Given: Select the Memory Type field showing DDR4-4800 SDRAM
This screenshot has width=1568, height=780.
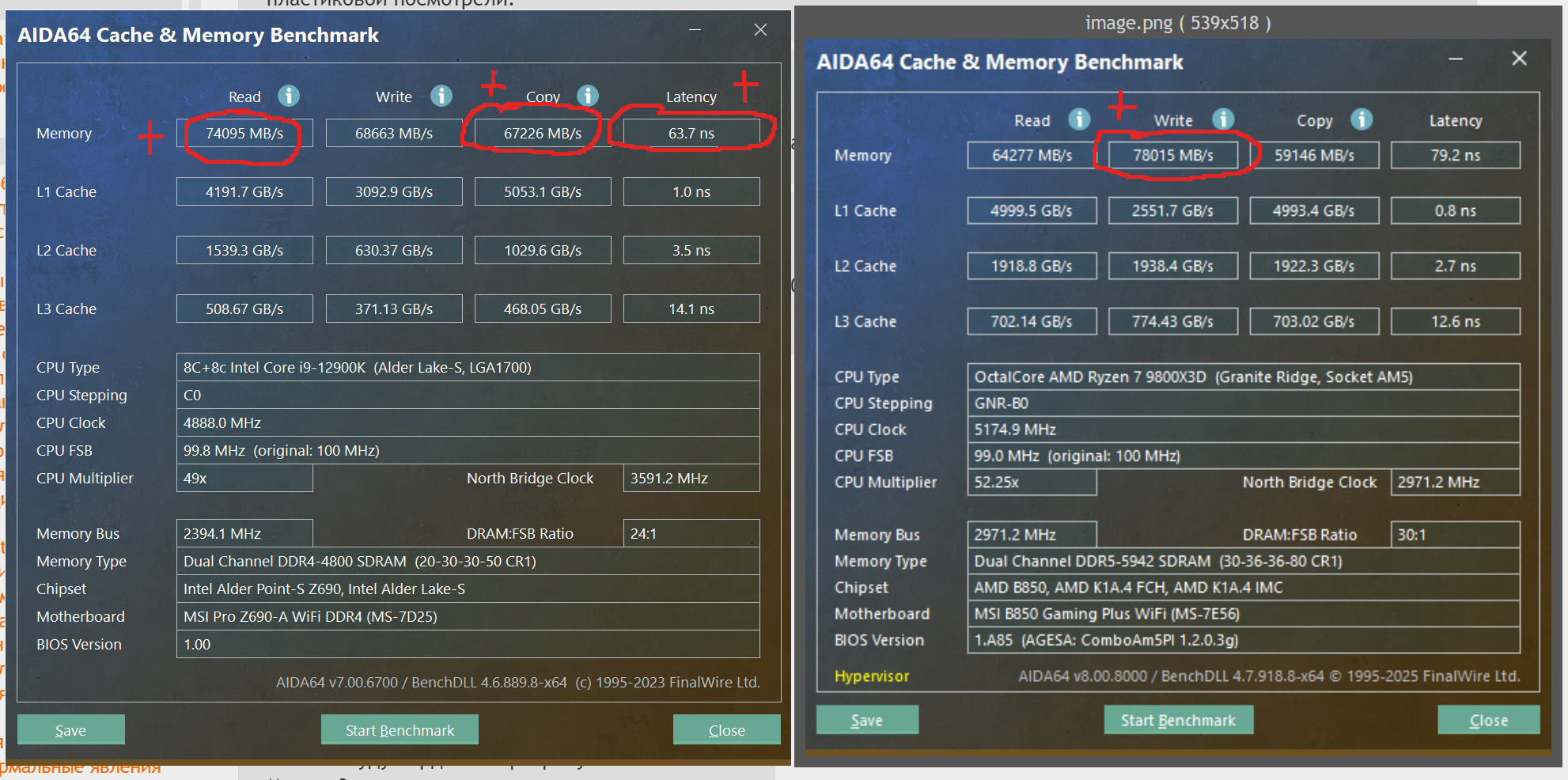Looking at the screenshot, I should [x=468, y=561].
